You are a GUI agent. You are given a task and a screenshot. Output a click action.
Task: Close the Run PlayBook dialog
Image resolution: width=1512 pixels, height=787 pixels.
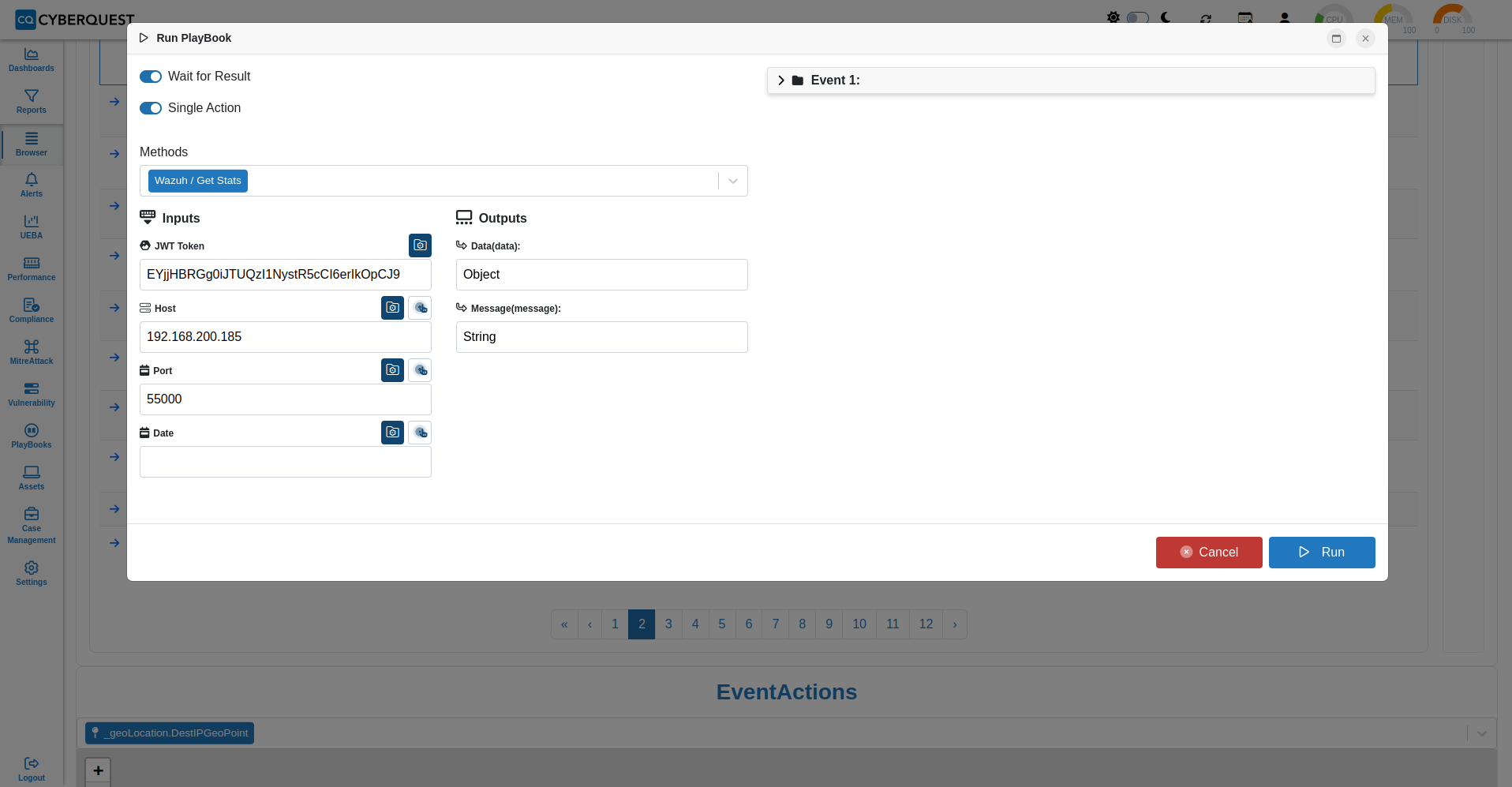[x=1365, y=38]
